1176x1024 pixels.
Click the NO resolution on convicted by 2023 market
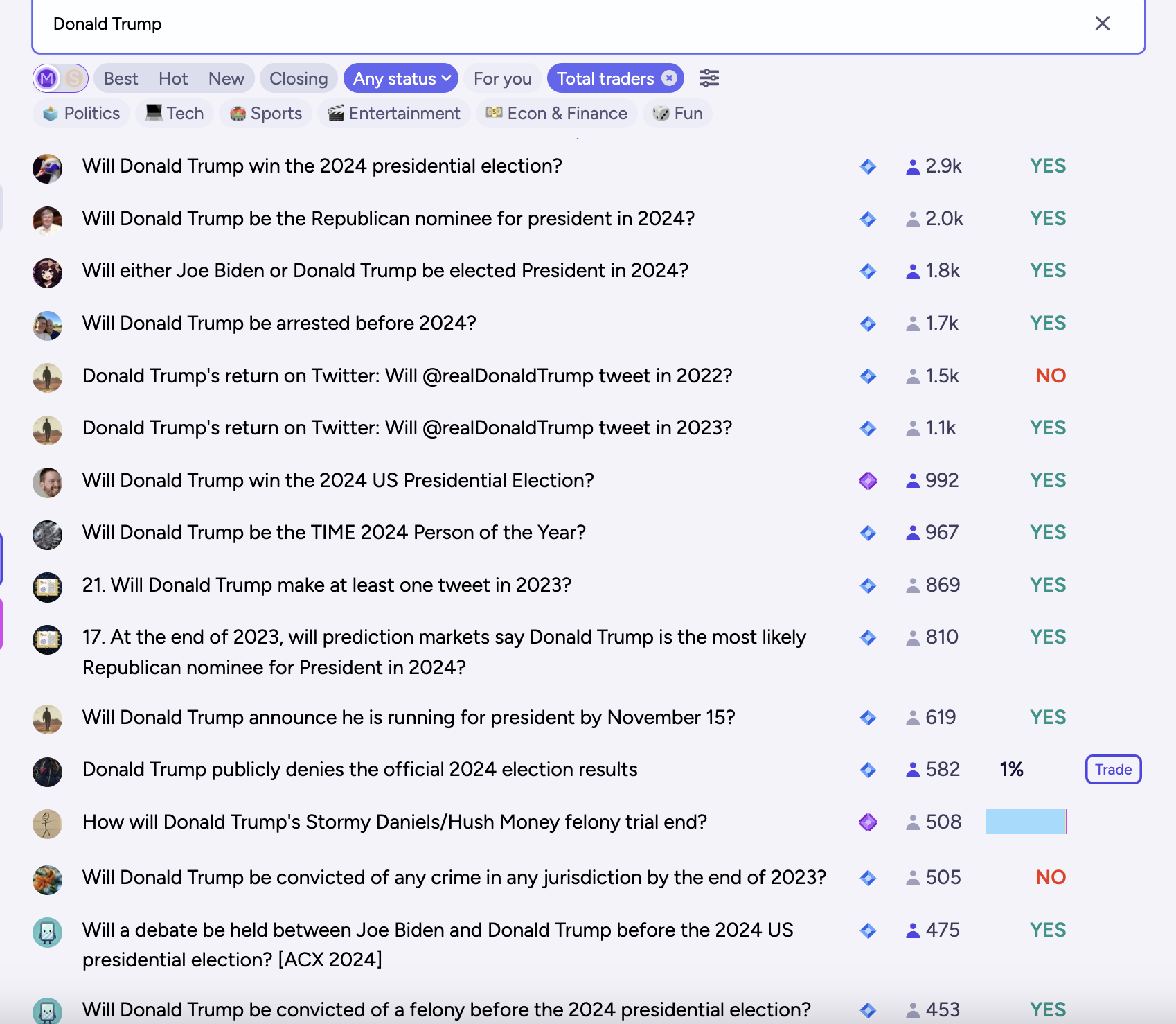[x=1051, y=878]
